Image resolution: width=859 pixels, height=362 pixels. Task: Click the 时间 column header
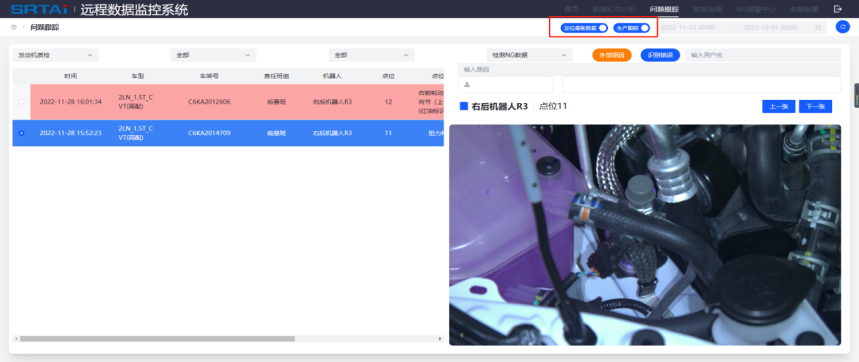[70, 76]
